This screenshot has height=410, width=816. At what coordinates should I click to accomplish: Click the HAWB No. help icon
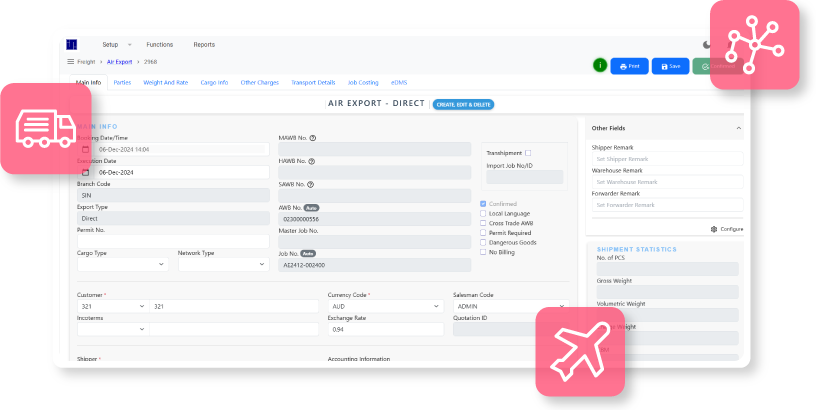pyautogui.click(x=313, y=161)
